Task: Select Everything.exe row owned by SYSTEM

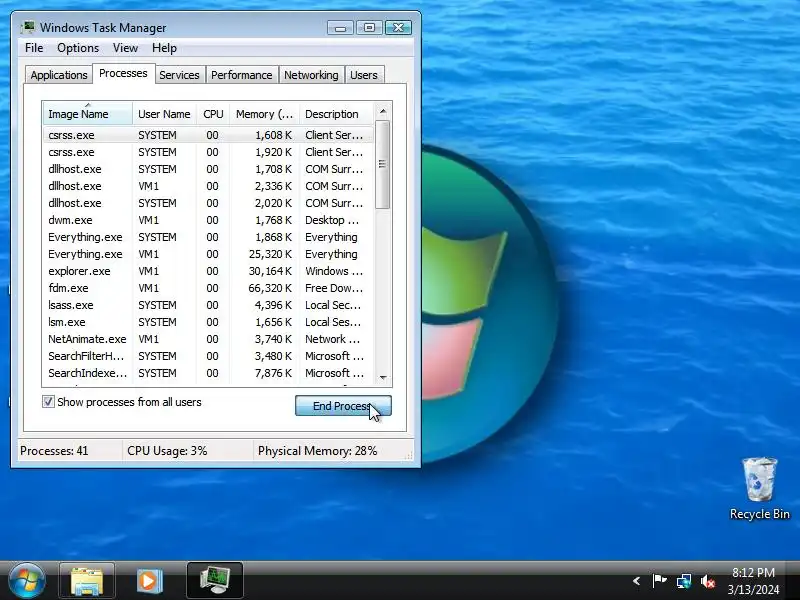Action: [x=208, y=237]
